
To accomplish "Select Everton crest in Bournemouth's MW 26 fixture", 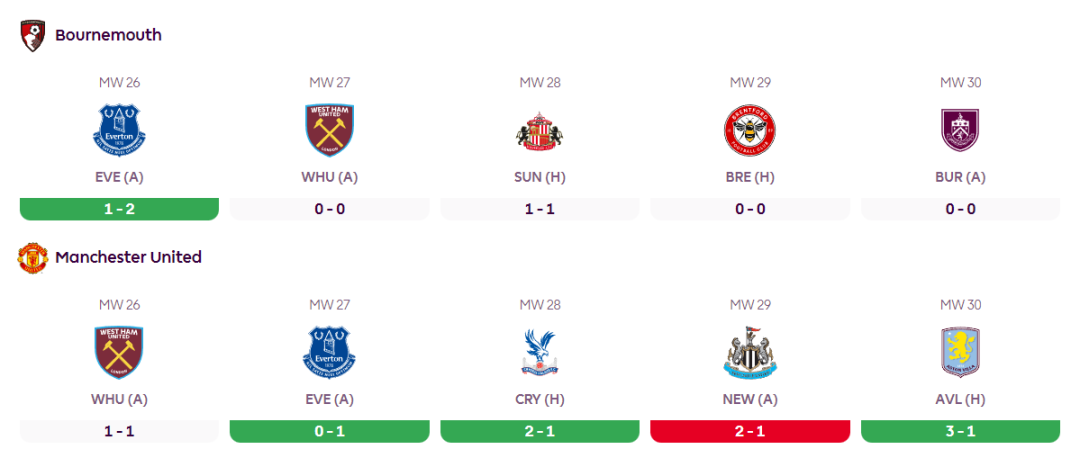I will [119, 131].
